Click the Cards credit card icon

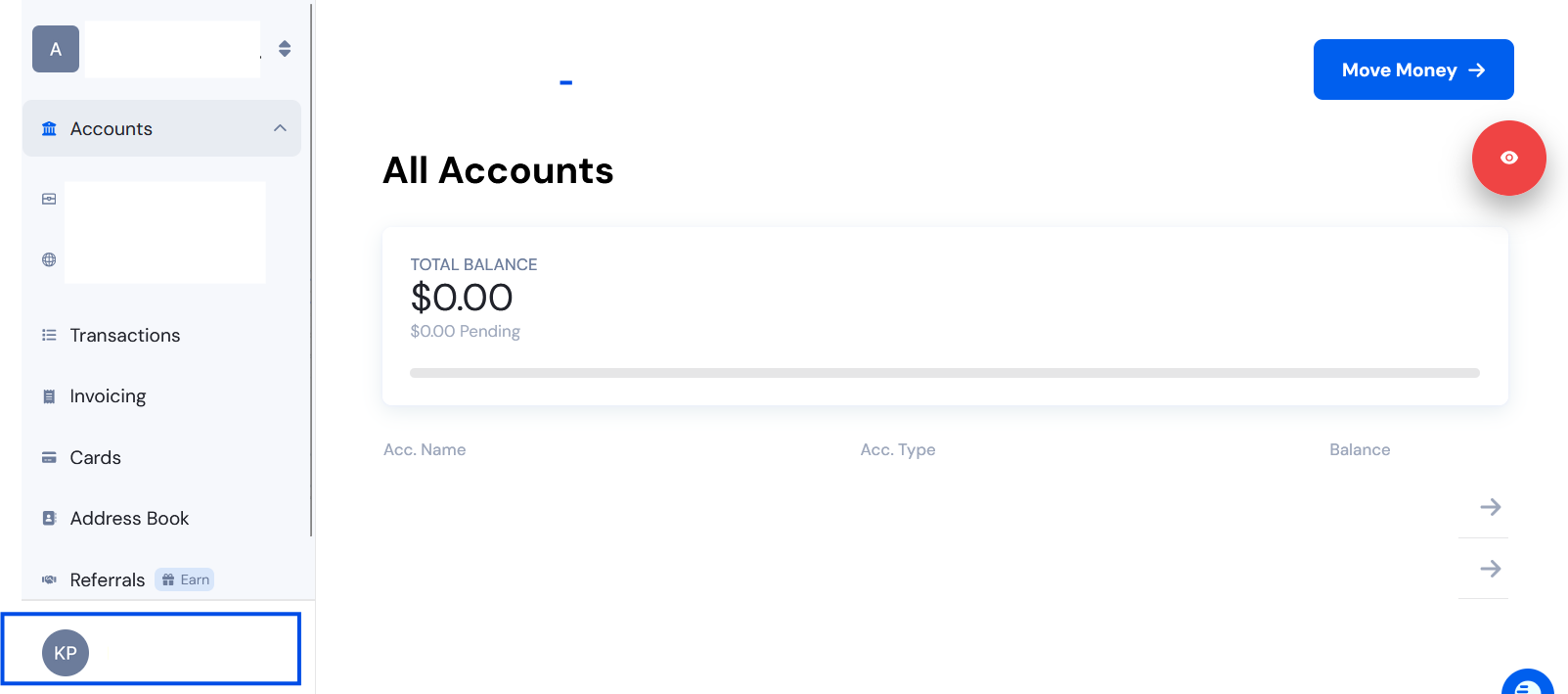tap(49, 457)
